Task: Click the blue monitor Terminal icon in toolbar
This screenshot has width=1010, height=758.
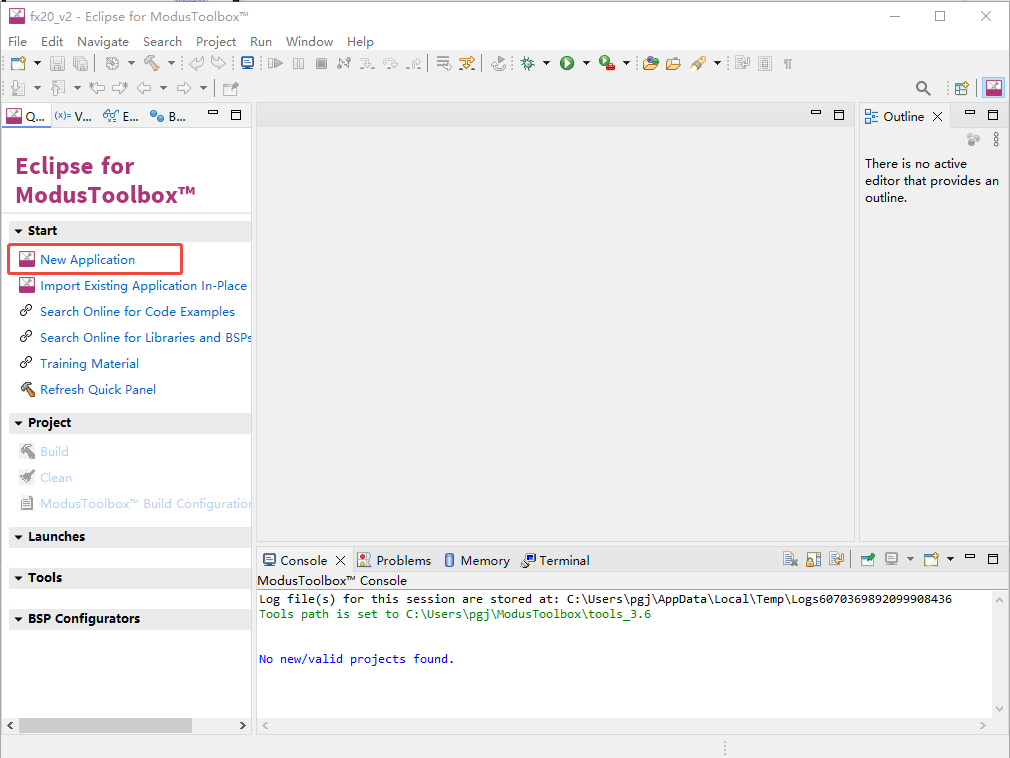Action: (247, 62)
